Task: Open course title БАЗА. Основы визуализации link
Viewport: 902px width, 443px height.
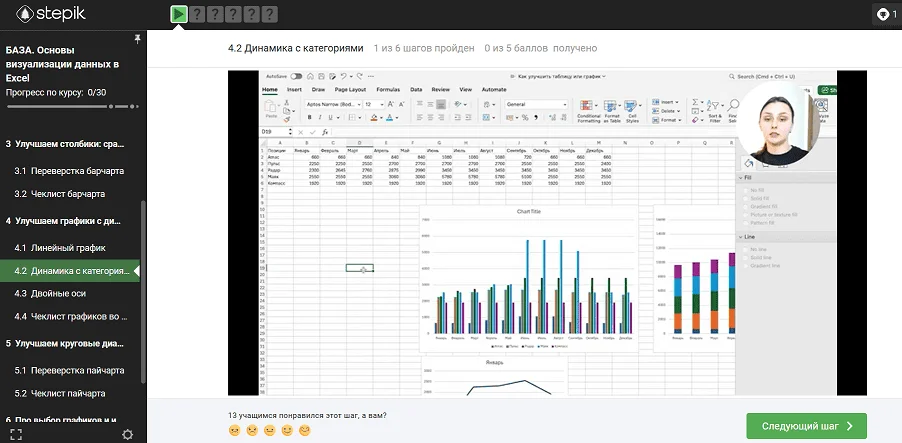Action: 62,63
